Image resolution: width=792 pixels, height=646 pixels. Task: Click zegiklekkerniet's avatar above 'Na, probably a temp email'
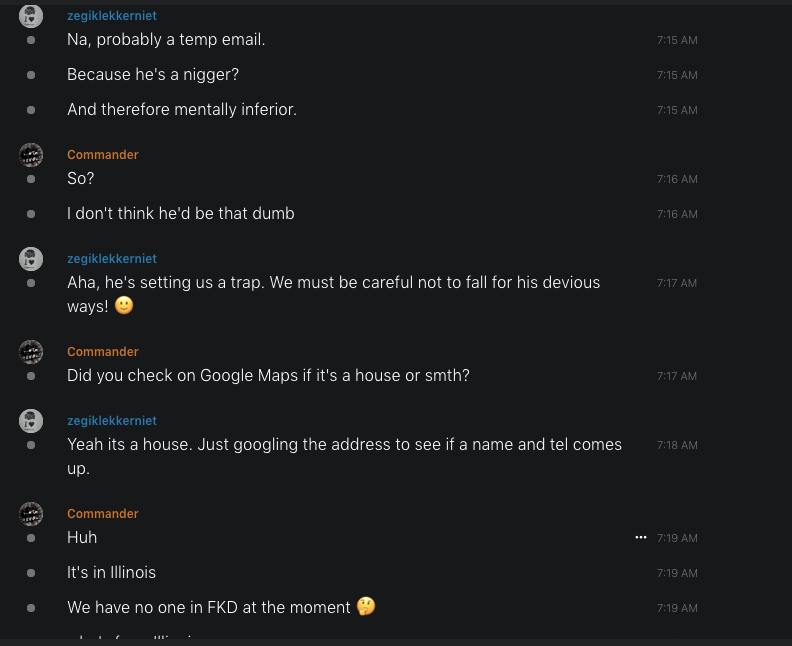point(31,16)
